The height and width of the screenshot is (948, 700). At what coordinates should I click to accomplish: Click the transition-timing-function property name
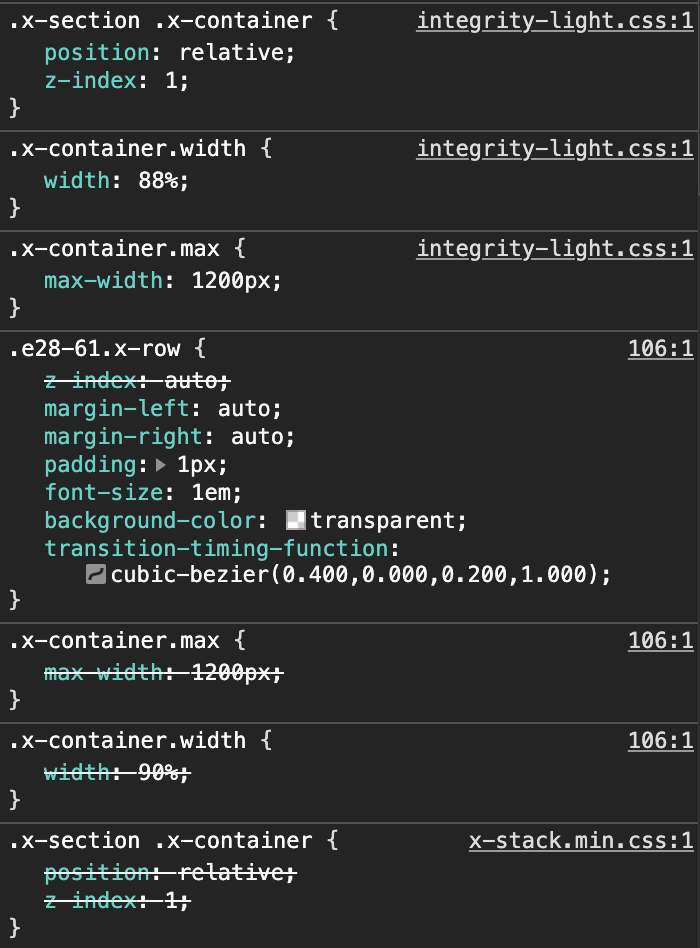tap(215, 548)
